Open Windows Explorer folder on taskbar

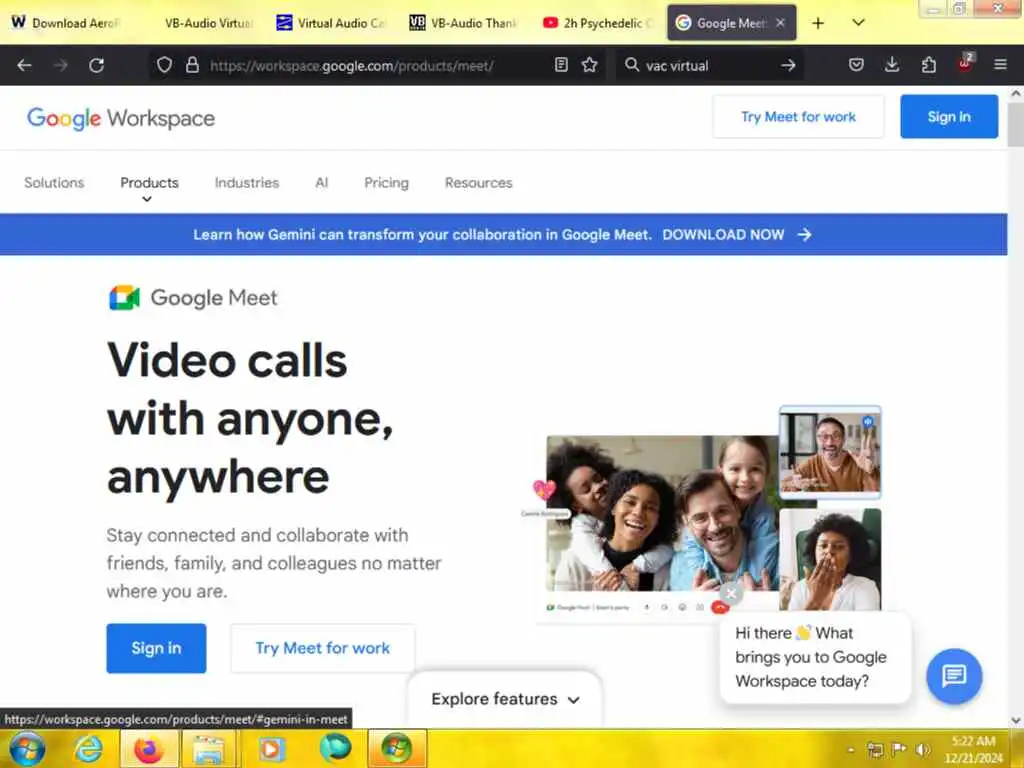(x=209, y=749)
